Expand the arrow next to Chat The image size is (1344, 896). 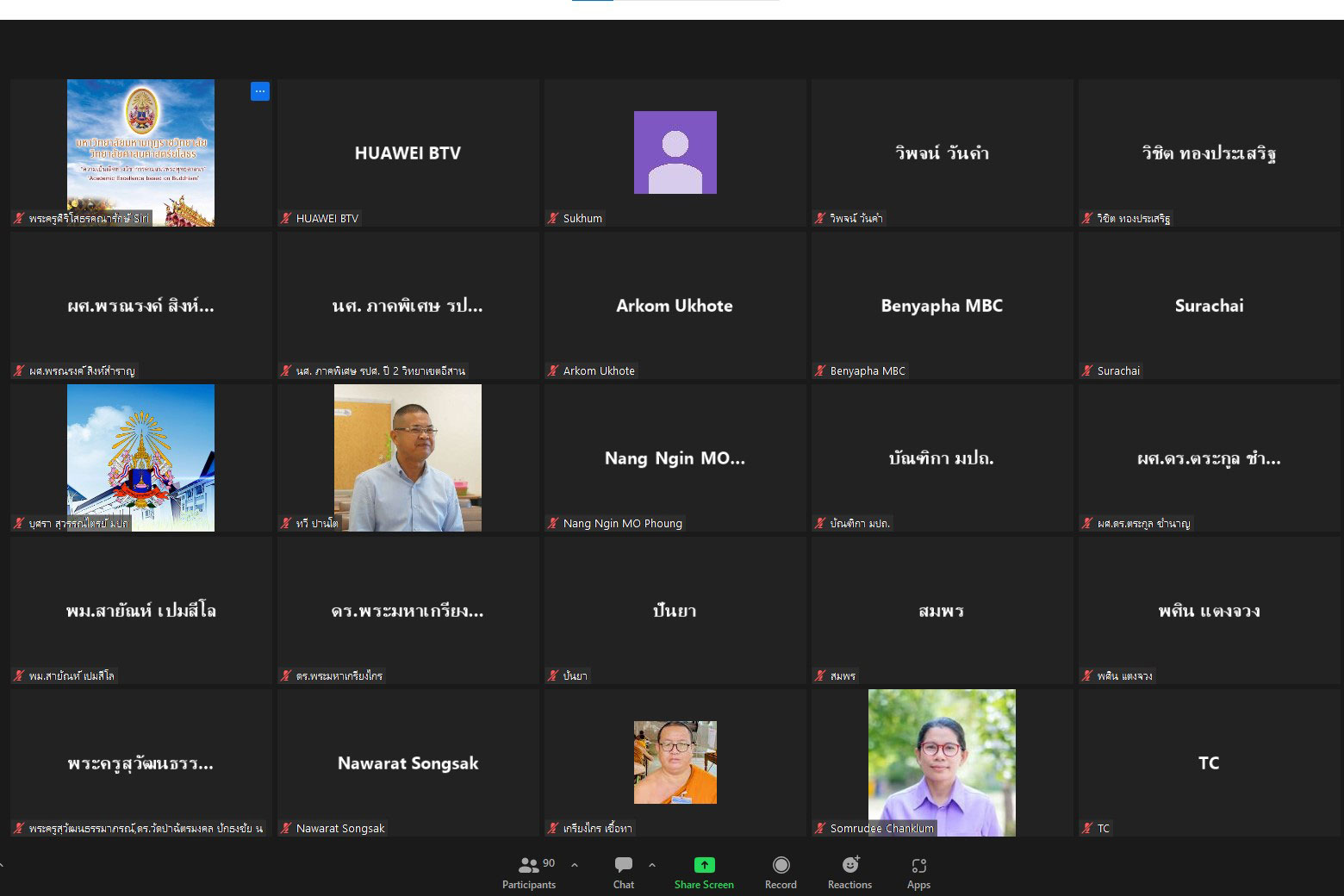tap(652, 865)
